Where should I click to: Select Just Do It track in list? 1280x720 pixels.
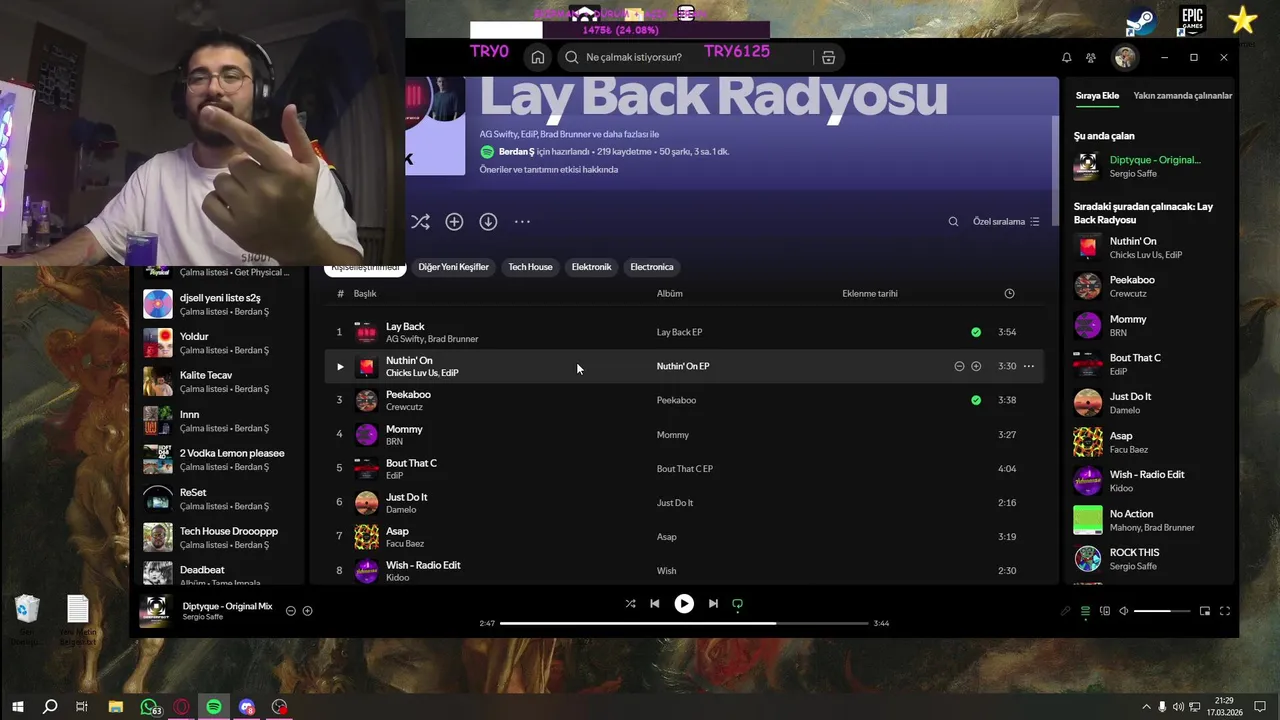coord(684,503)
